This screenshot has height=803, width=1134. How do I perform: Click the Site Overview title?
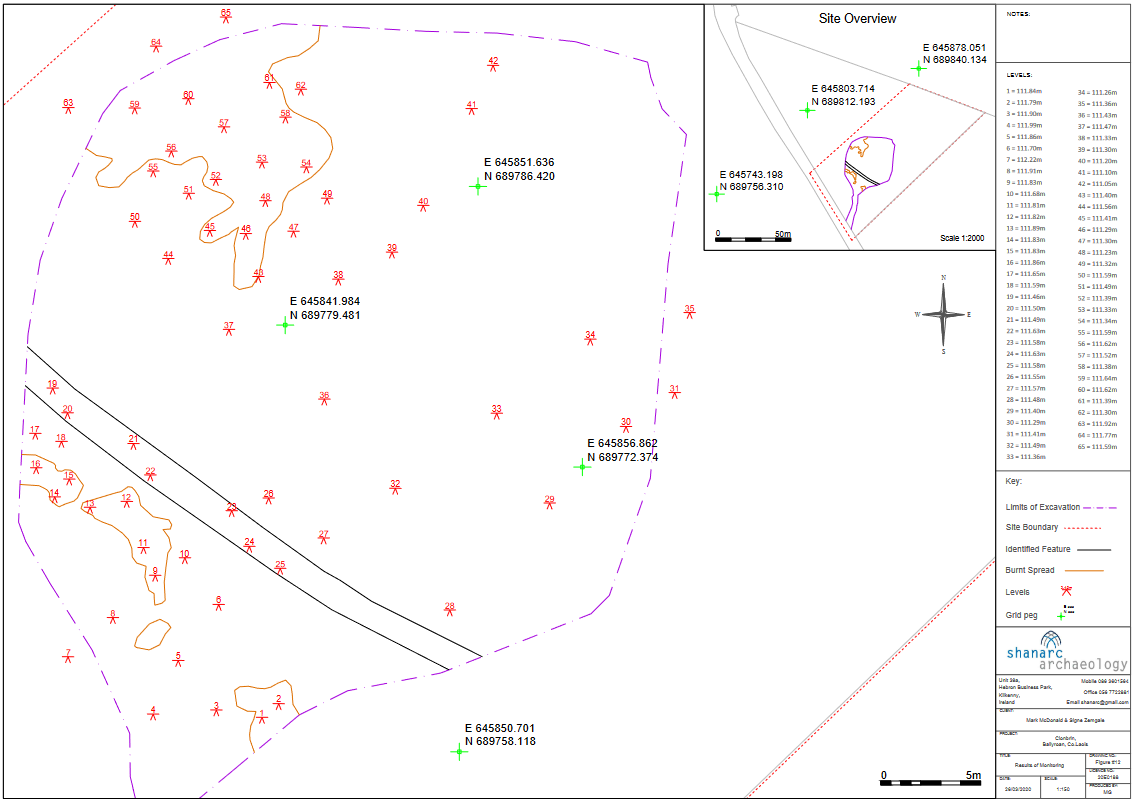pyautogui.click(x=857, y=19)
